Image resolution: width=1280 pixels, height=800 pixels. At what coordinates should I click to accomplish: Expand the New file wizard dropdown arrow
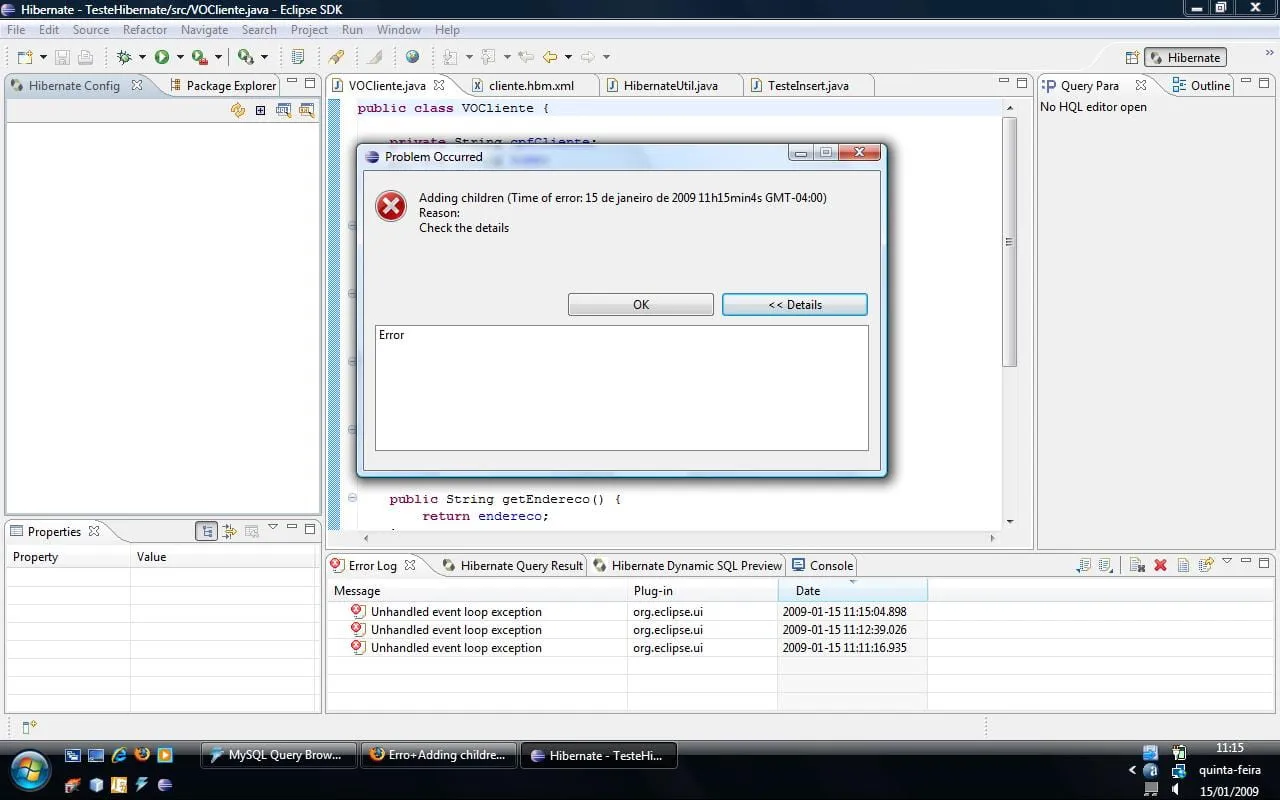(43, 57)
